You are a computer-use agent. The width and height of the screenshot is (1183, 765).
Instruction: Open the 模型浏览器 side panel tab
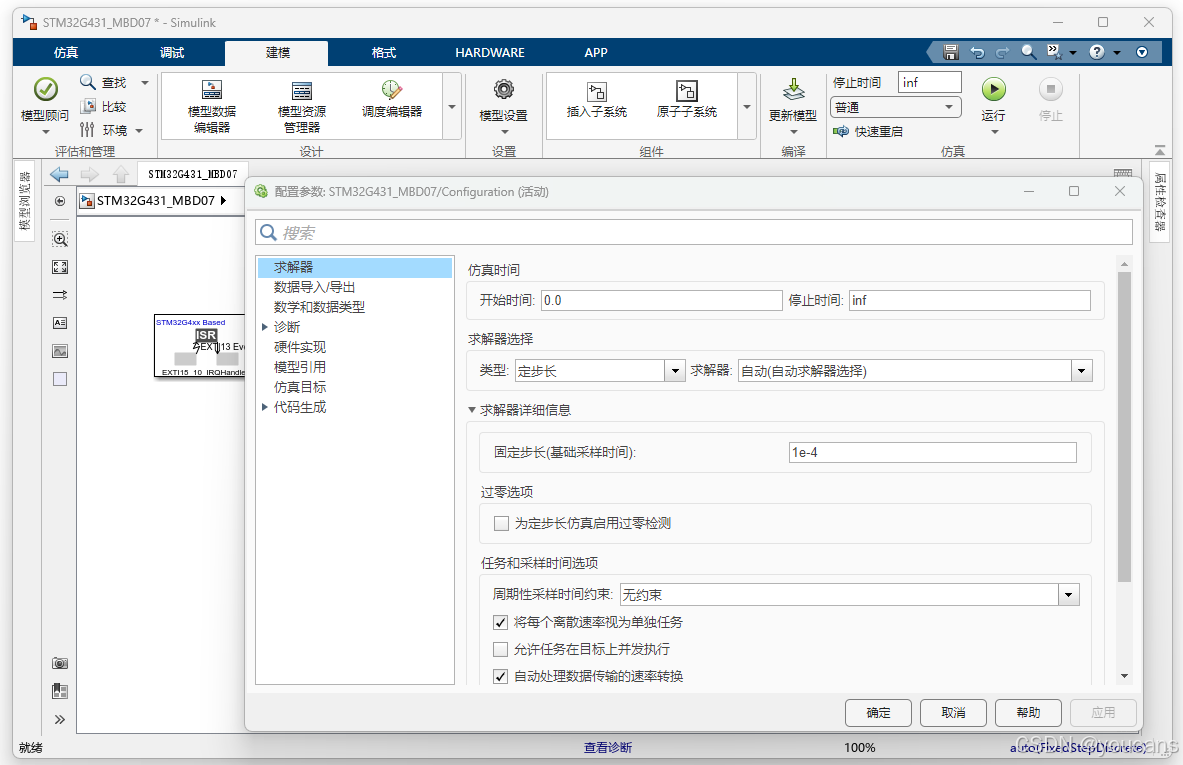[25, 201]
